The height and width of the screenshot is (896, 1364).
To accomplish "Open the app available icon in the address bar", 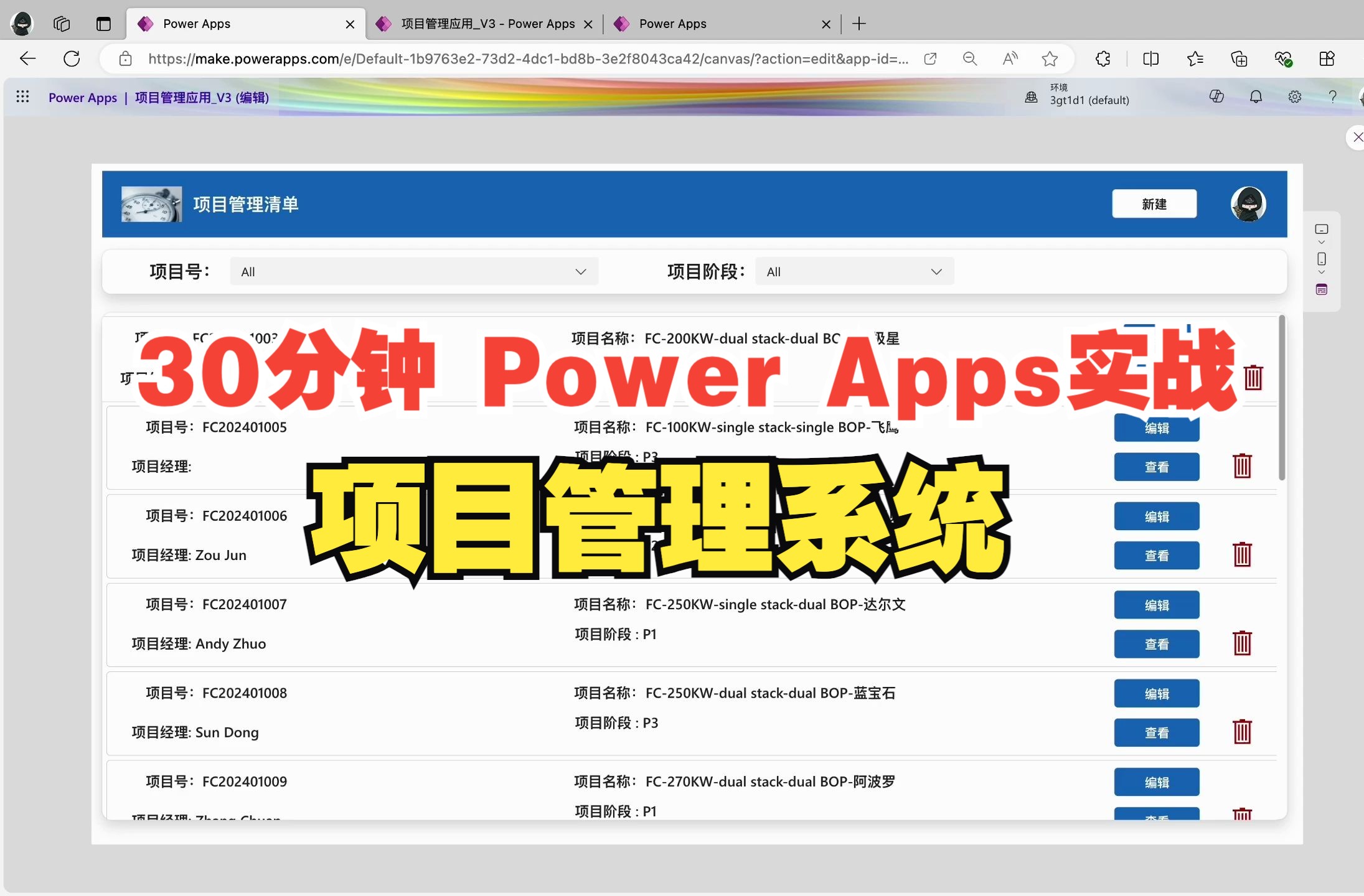I will [930, 59].
